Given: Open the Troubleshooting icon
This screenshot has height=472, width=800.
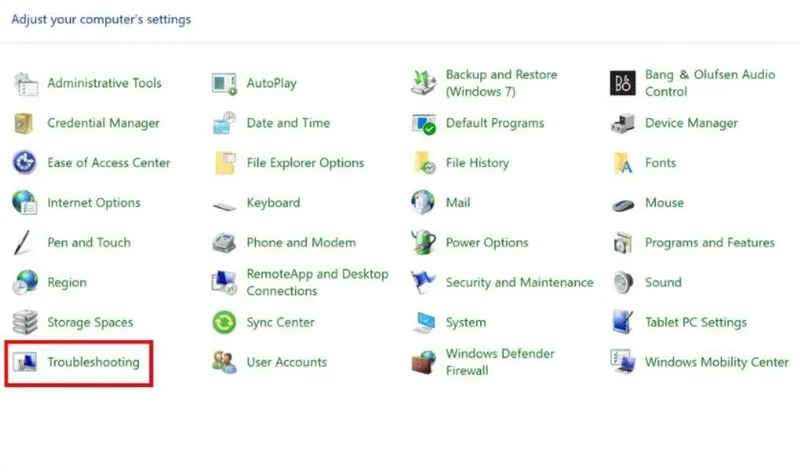Looking at the screenshot, I should click(x=25, y=362).
